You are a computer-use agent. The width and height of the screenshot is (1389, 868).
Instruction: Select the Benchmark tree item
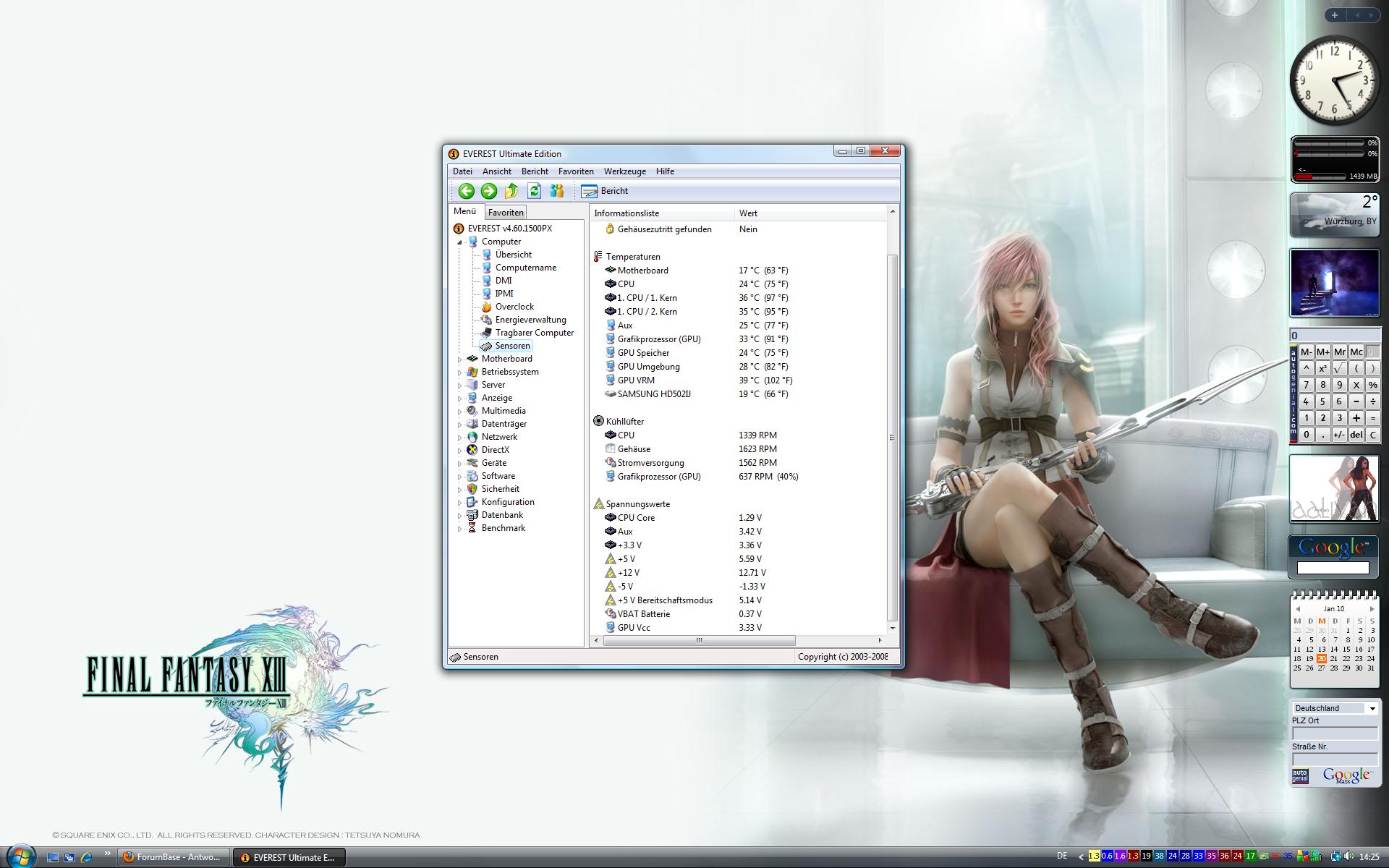click(503, 528)
